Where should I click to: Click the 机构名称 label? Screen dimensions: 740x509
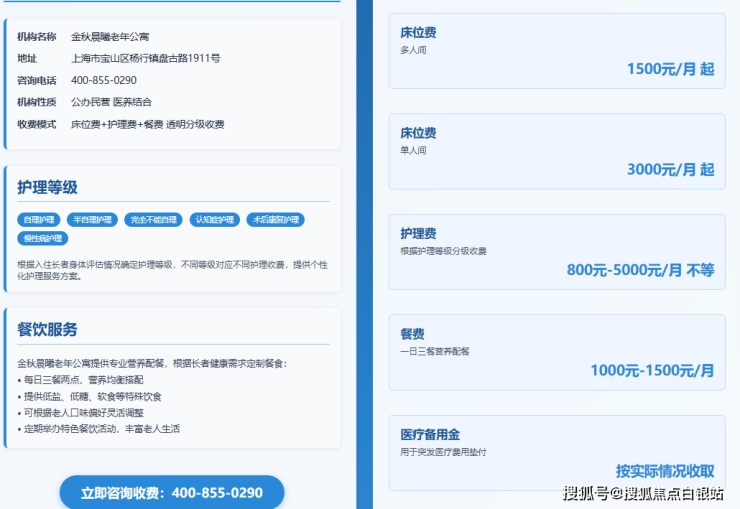click(36, 37)
